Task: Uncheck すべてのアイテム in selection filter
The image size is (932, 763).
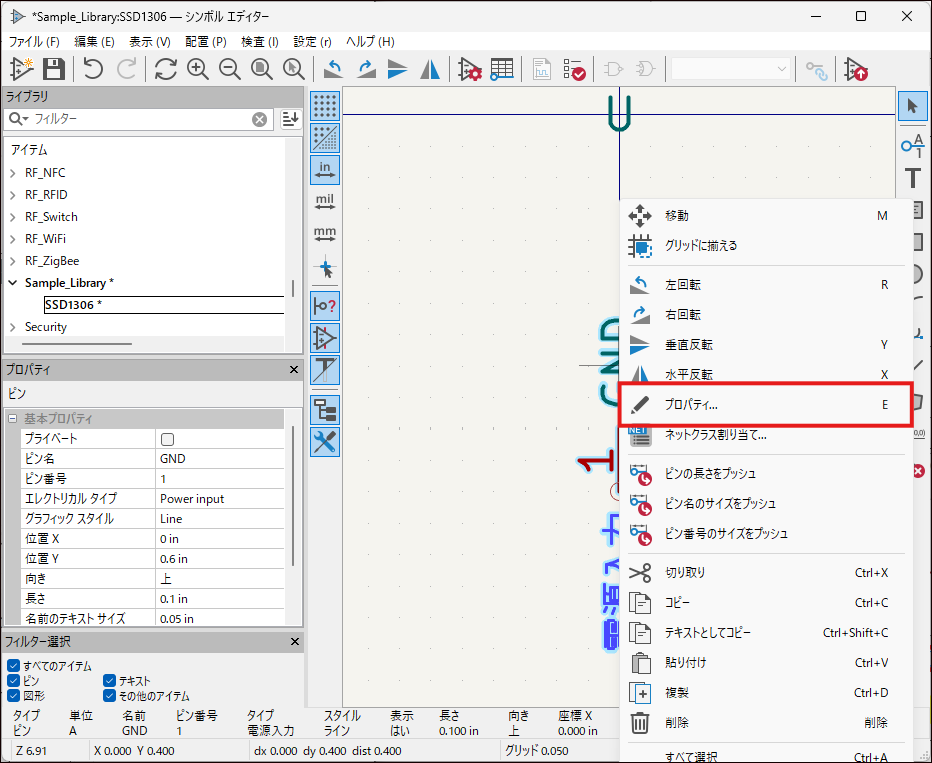Action: (x=13, y=666)
